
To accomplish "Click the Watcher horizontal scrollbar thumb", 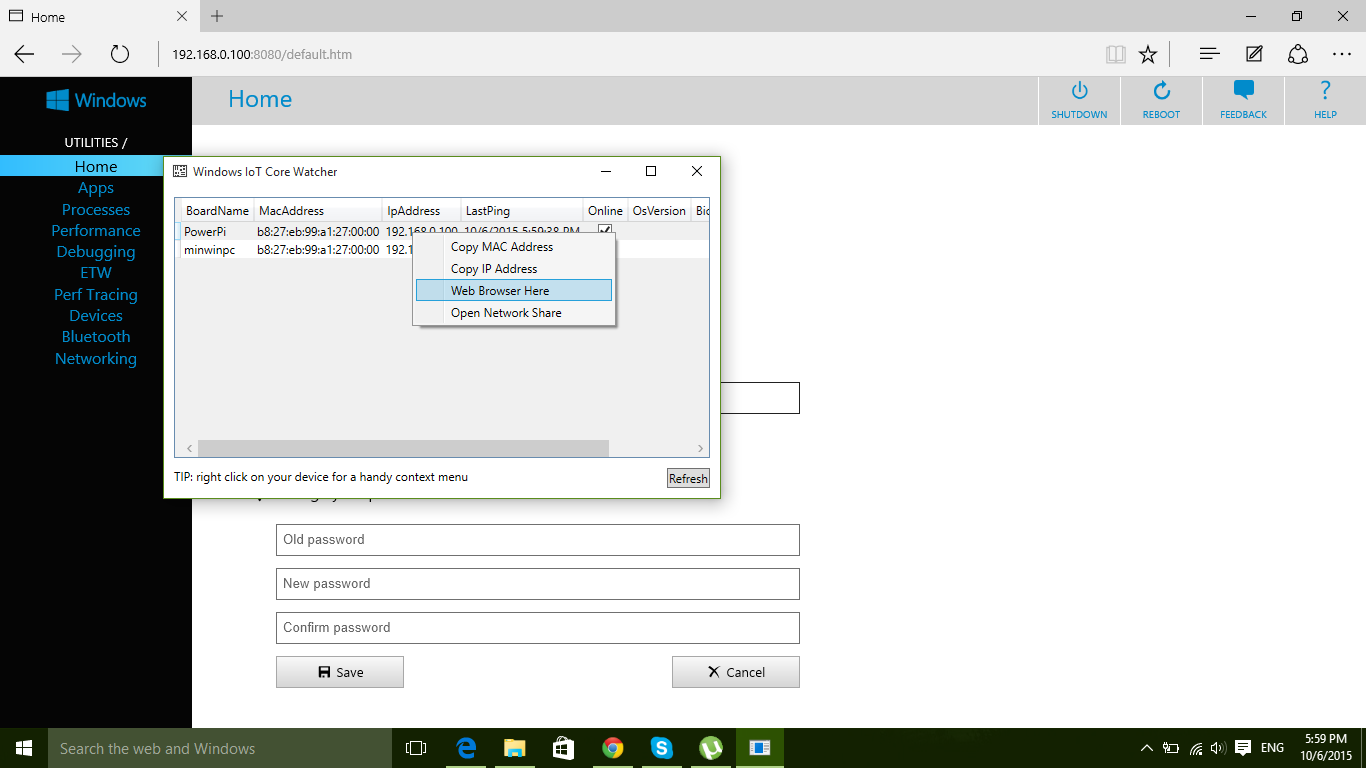I will click(x=403, y=449).
